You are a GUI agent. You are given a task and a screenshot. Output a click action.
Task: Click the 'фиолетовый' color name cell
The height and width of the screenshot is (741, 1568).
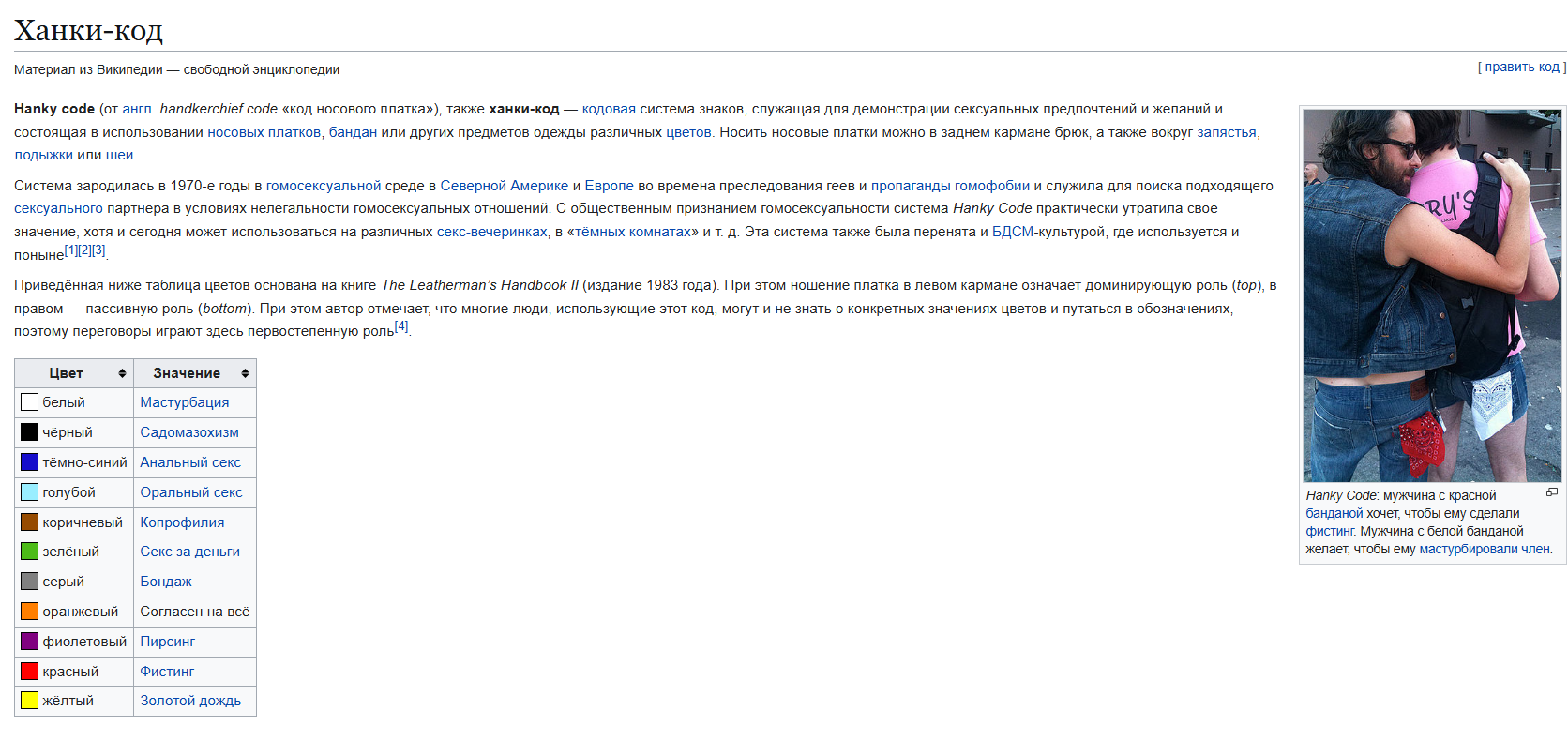74,642
